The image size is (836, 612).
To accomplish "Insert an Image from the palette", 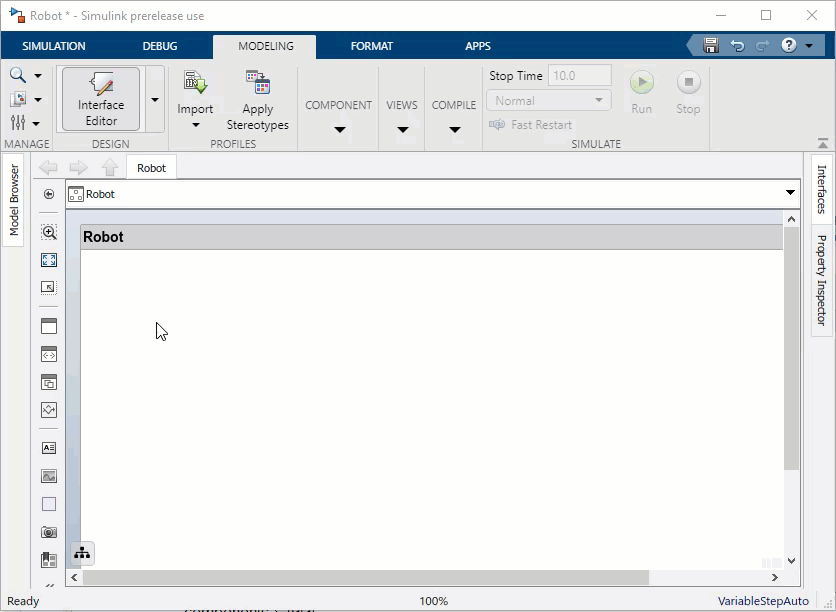I will tap(48, 475).
